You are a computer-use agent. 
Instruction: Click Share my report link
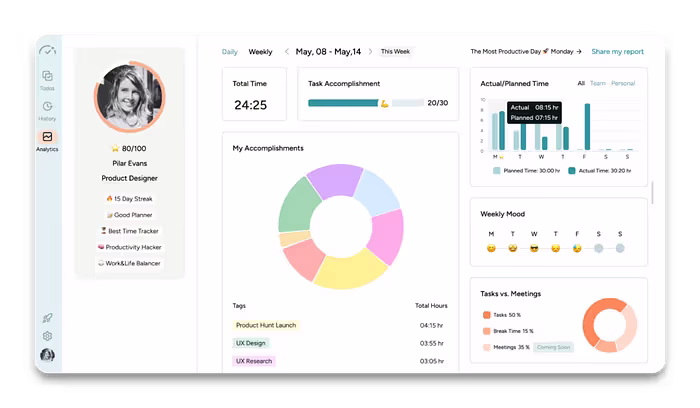[617, 51]
